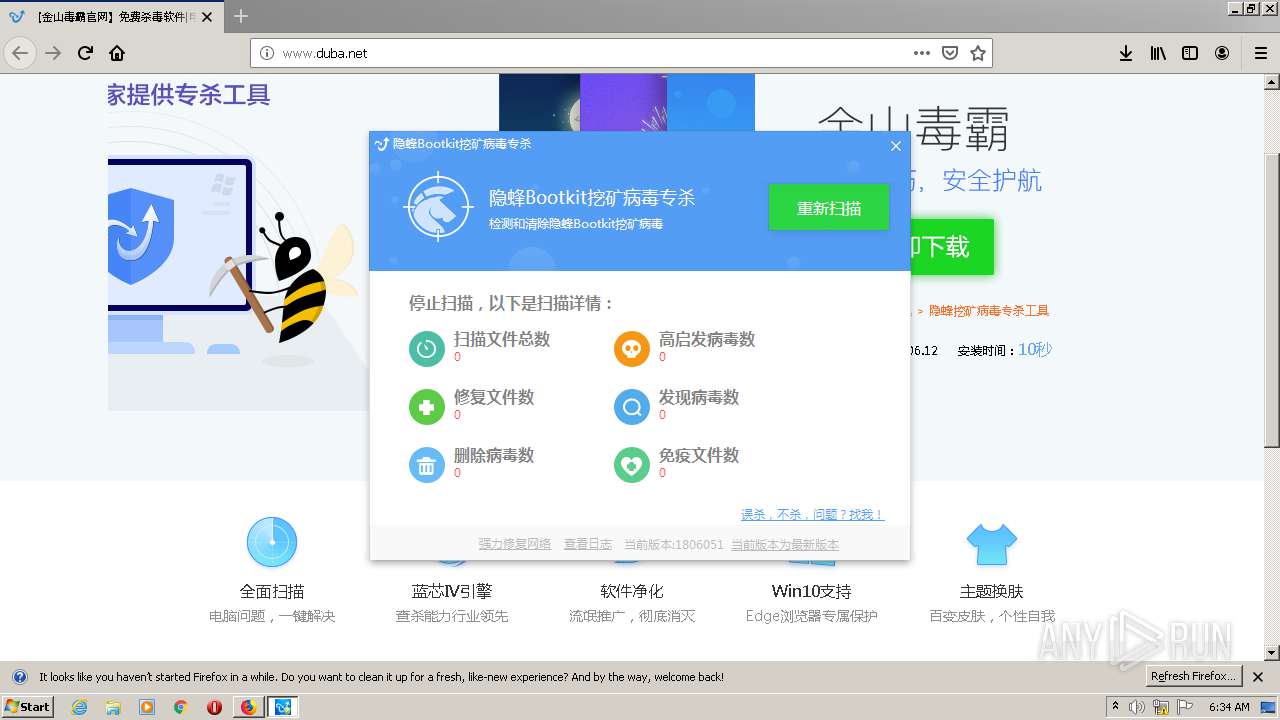1280x720 pixels.
Task: Expand hidden system tray icons
Action: pyautogui.click(x=1115, y=707)
